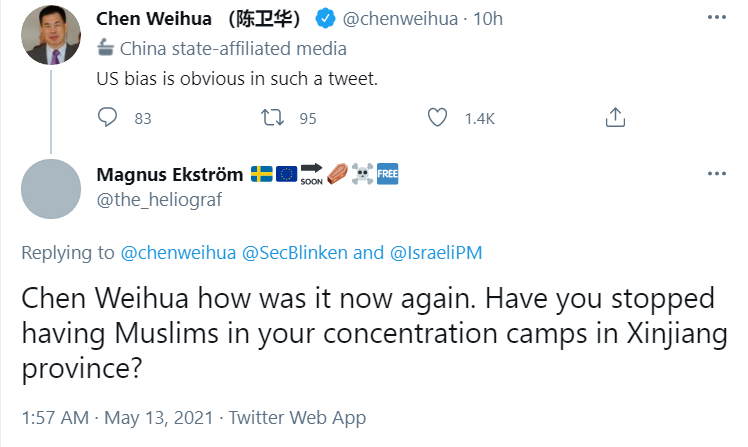748x447 pixels.
Task: Reply to Chen Weihua's tweet
Action: point(108,118)
